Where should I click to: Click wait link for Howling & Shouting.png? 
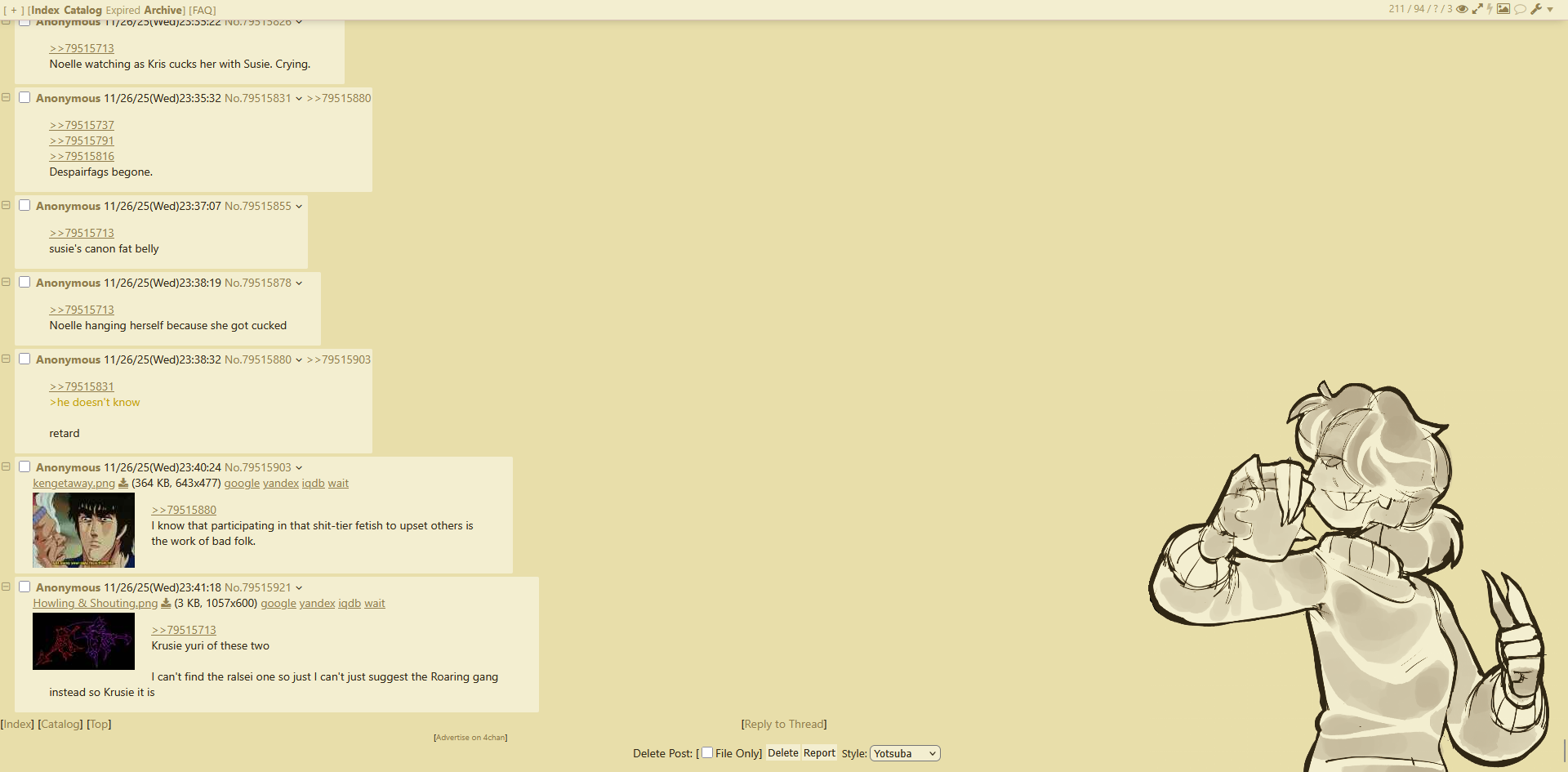click(375, 604)
